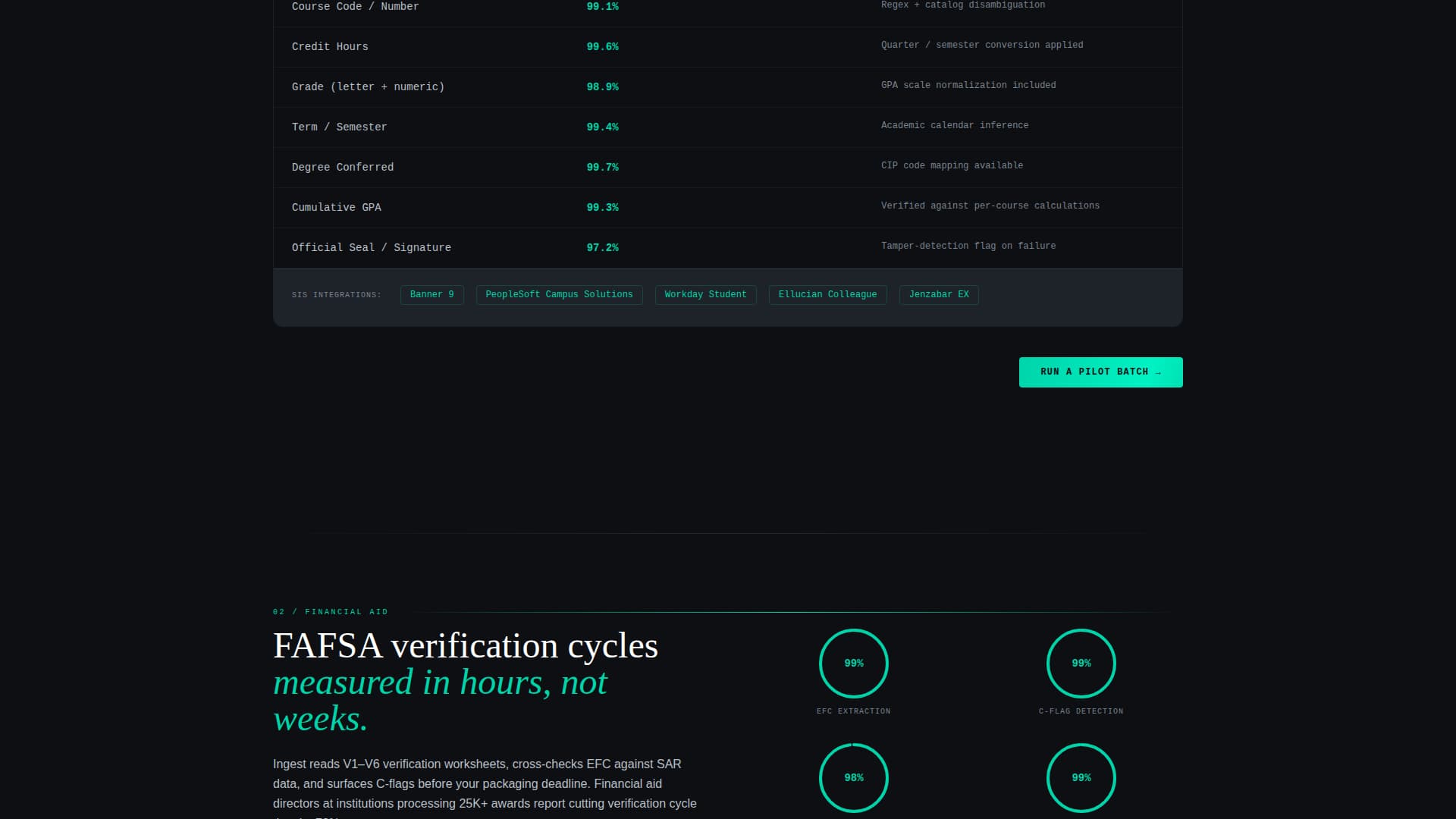
Task: Click 'Academic calendar inference' note
Action: 955,126
